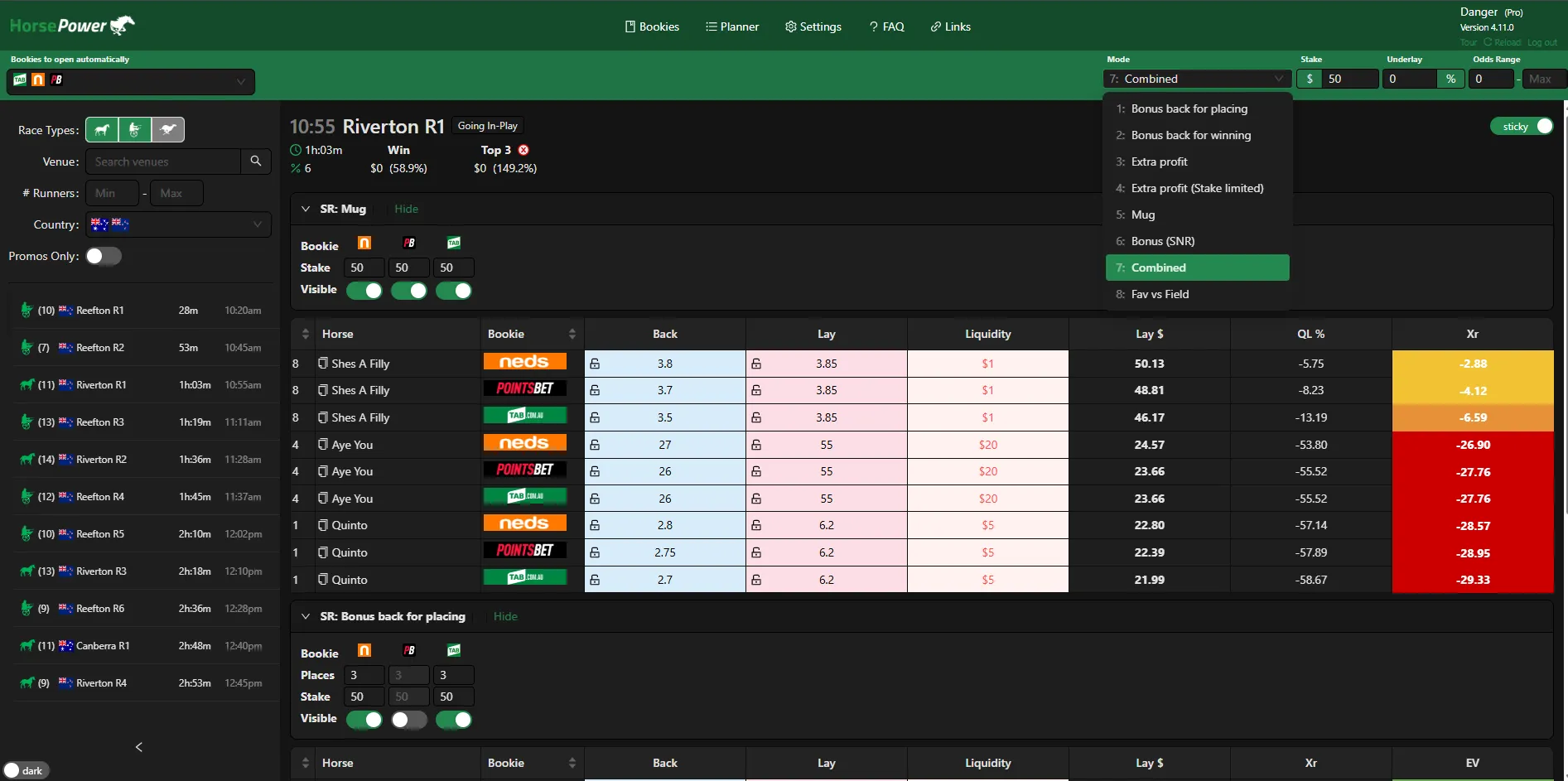Click the red cancel icon next to Top 3

tap(523, 150)
